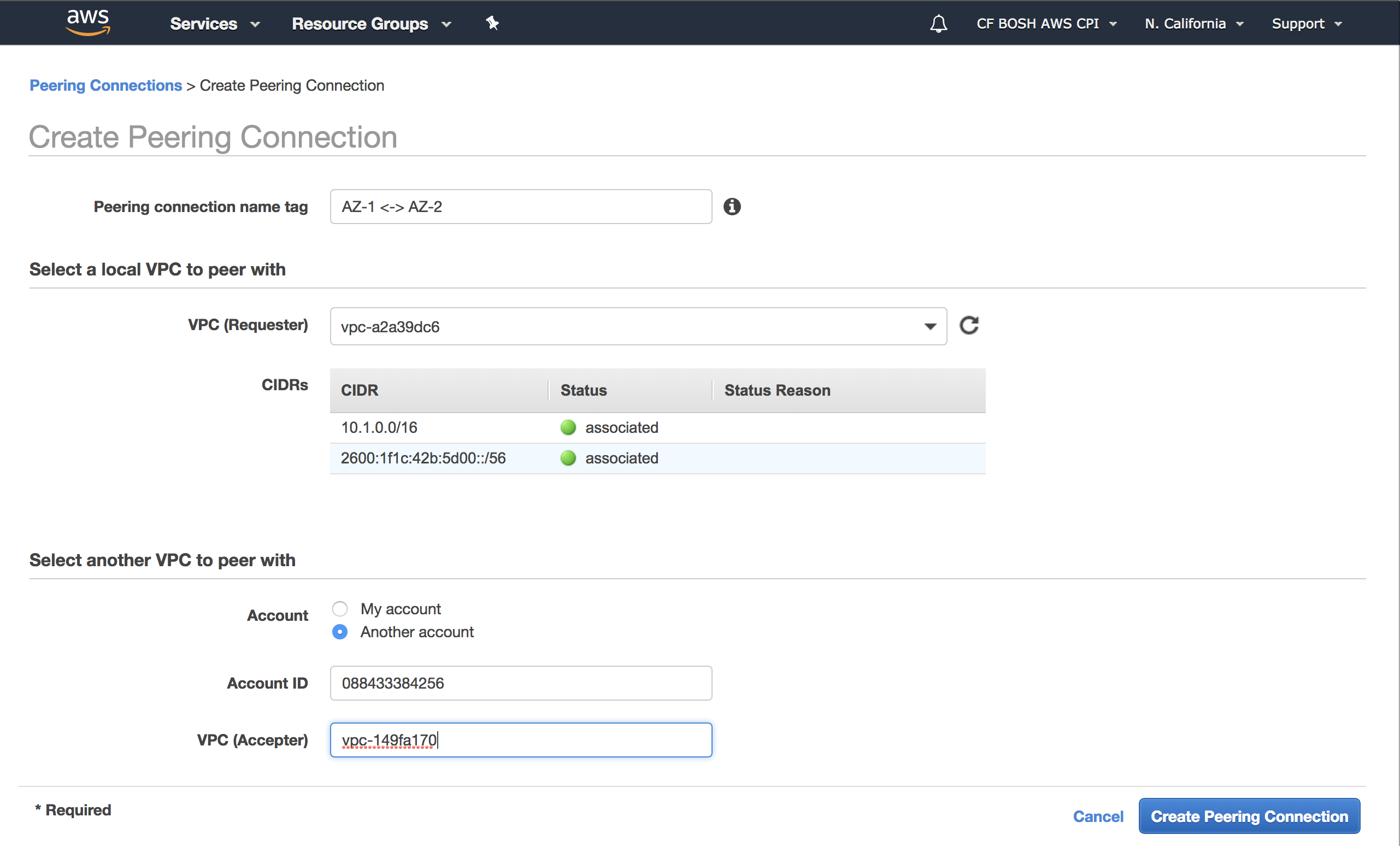Select the Another account radio option

(340, 632)
